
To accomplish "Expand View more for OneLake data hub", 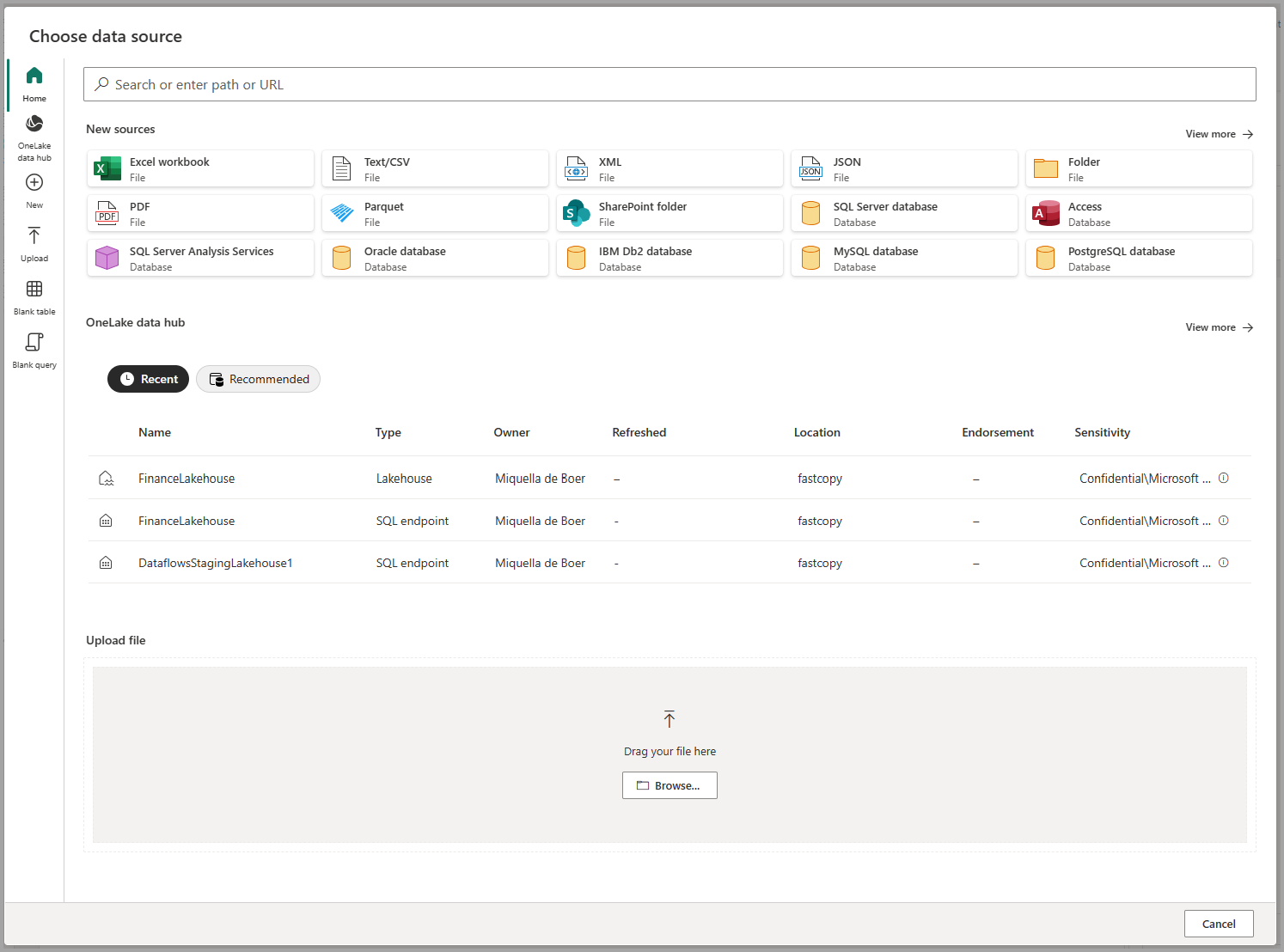I will pos(1219,327).
